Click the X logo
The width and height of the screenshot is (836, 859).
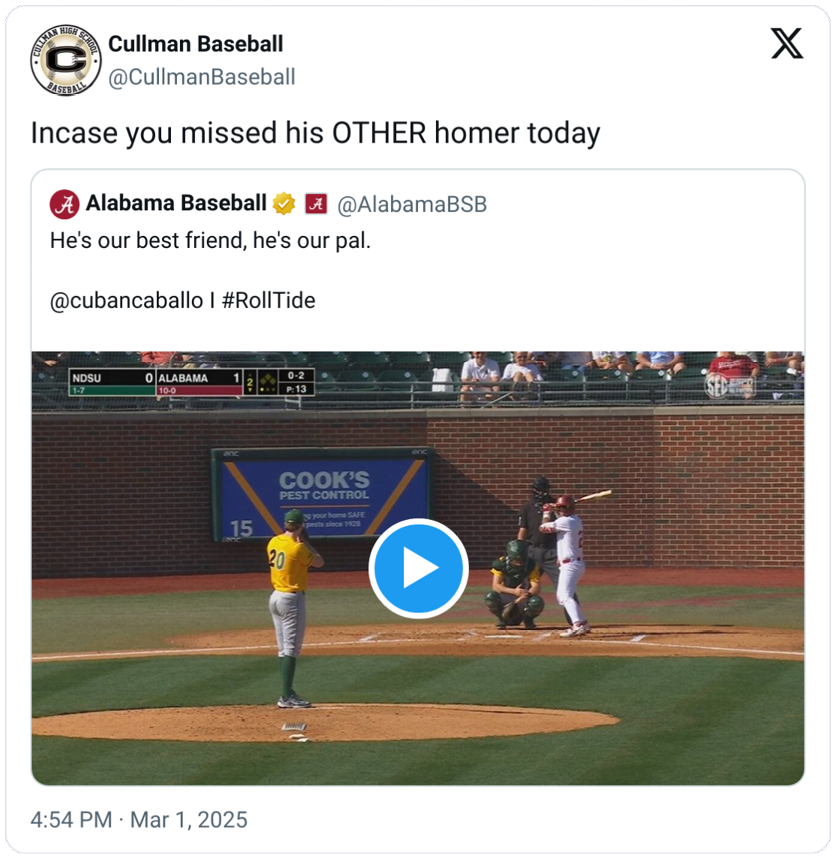click(787, 43)
